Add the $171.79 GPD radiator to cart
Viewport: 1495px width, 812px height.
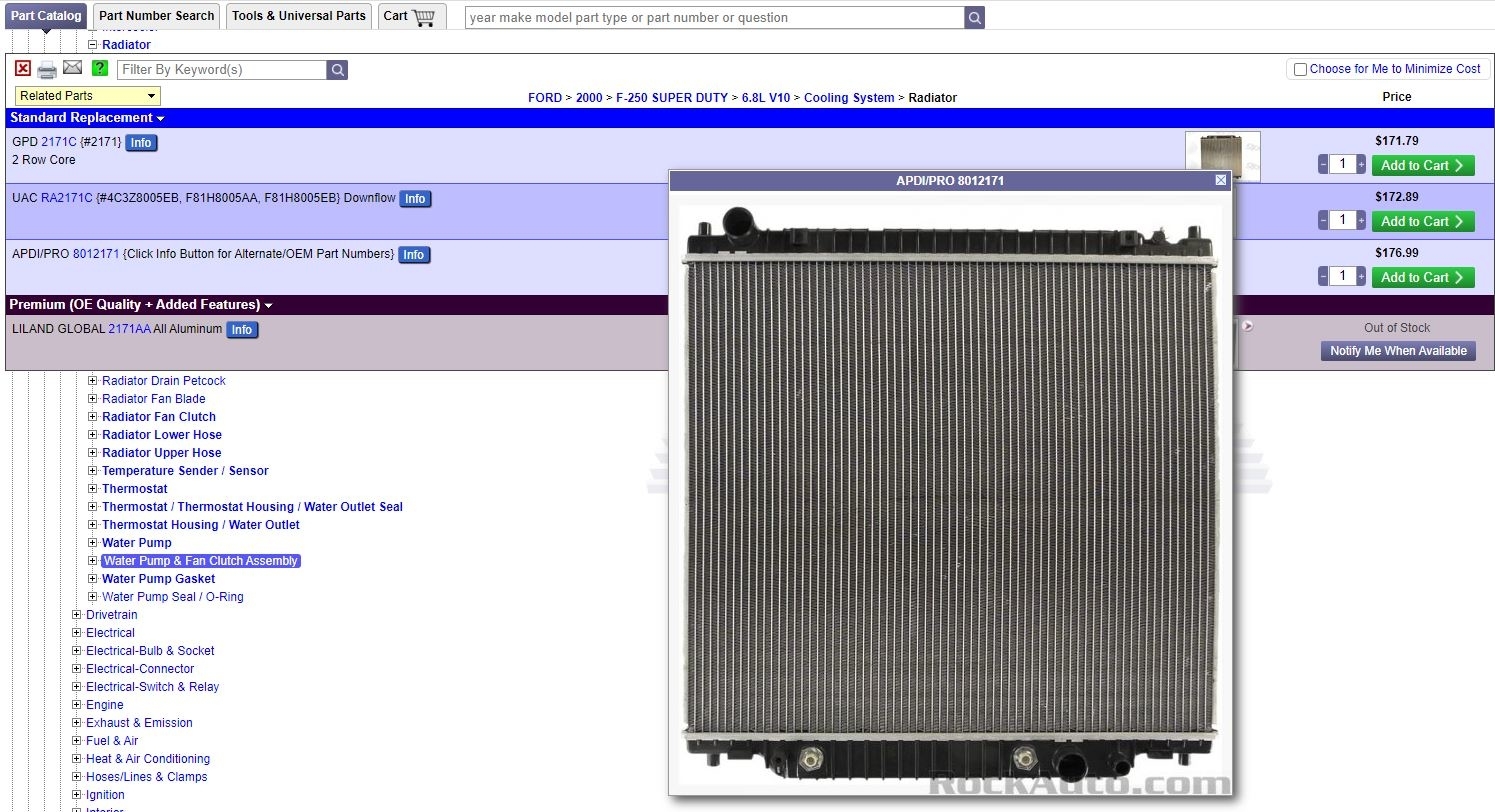1423,165
